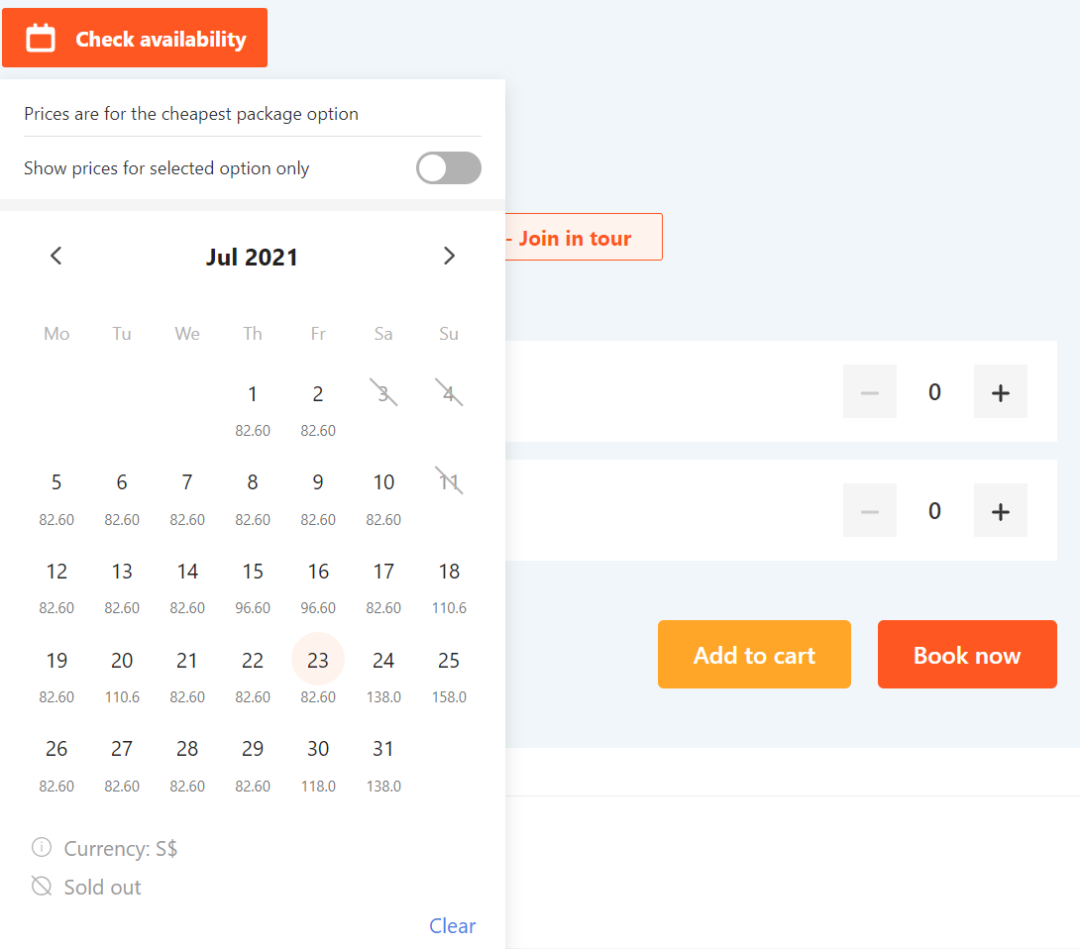Select July 16 priced 96.60
This screenshot has height=949, width=1080.
tap(318, 587)
